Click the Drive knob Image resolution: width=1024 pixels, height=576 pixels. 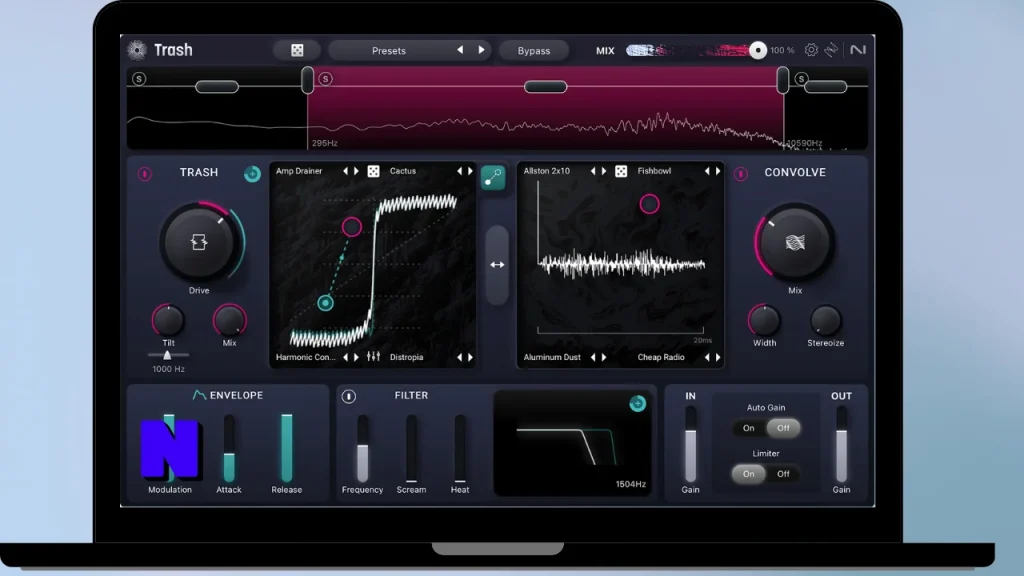pos(199,242)
